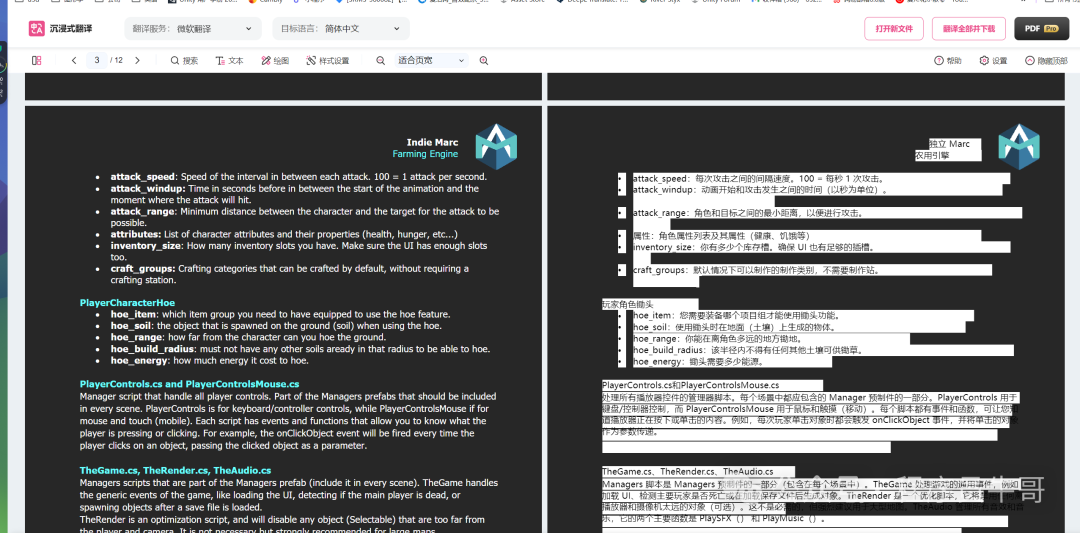Open 设置 settings
Image resolution: width=1080 pixels, height=533 pixels.
tap(993, 61)
